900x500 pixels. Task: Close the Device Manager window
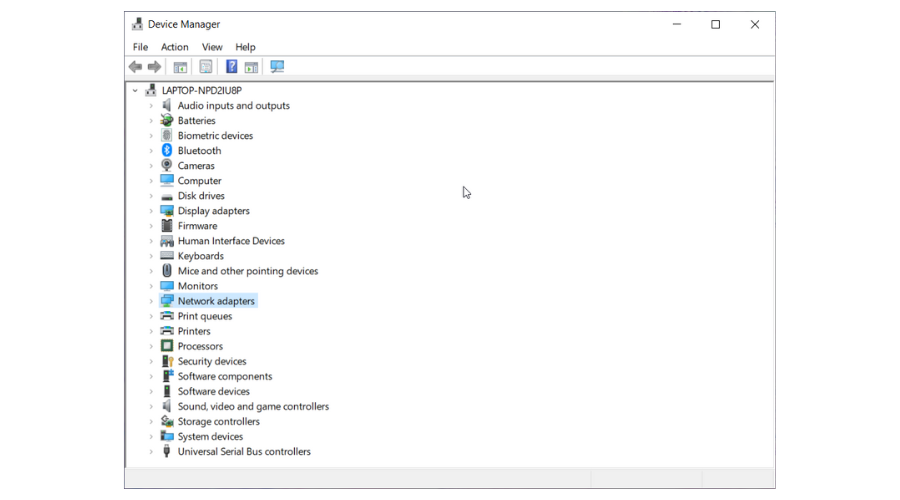pos(755,24)
